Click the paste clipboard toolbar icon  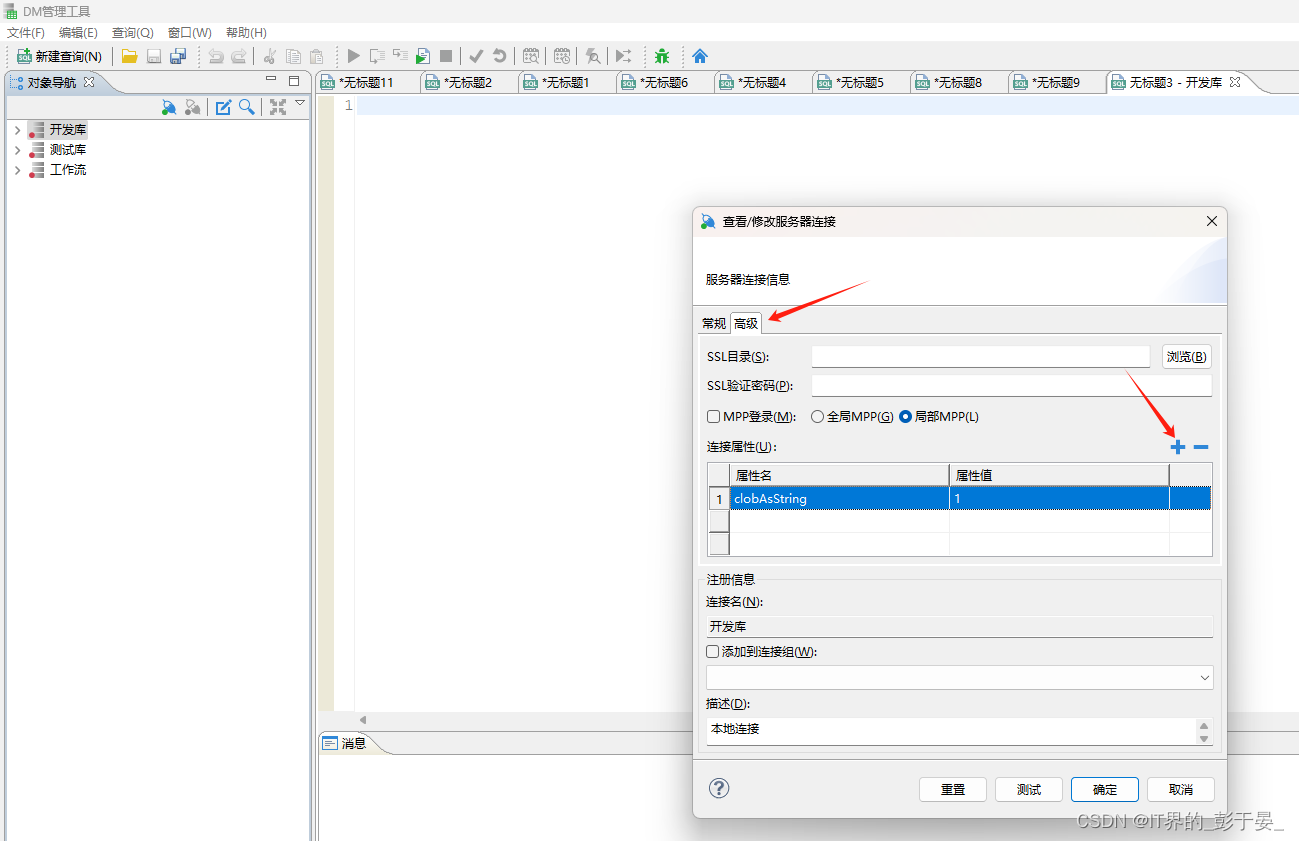[316, 57]
